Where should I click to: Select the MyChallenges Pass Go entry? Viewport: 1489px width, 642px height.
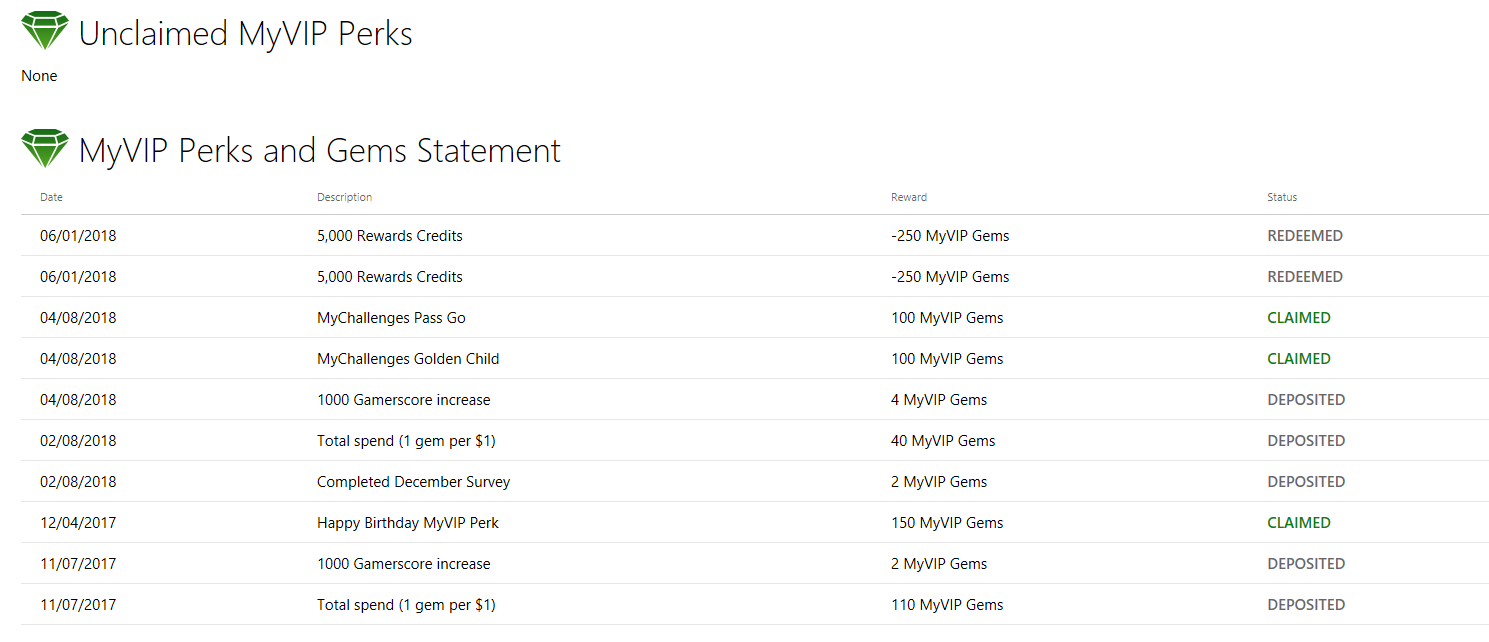(391, 318)
